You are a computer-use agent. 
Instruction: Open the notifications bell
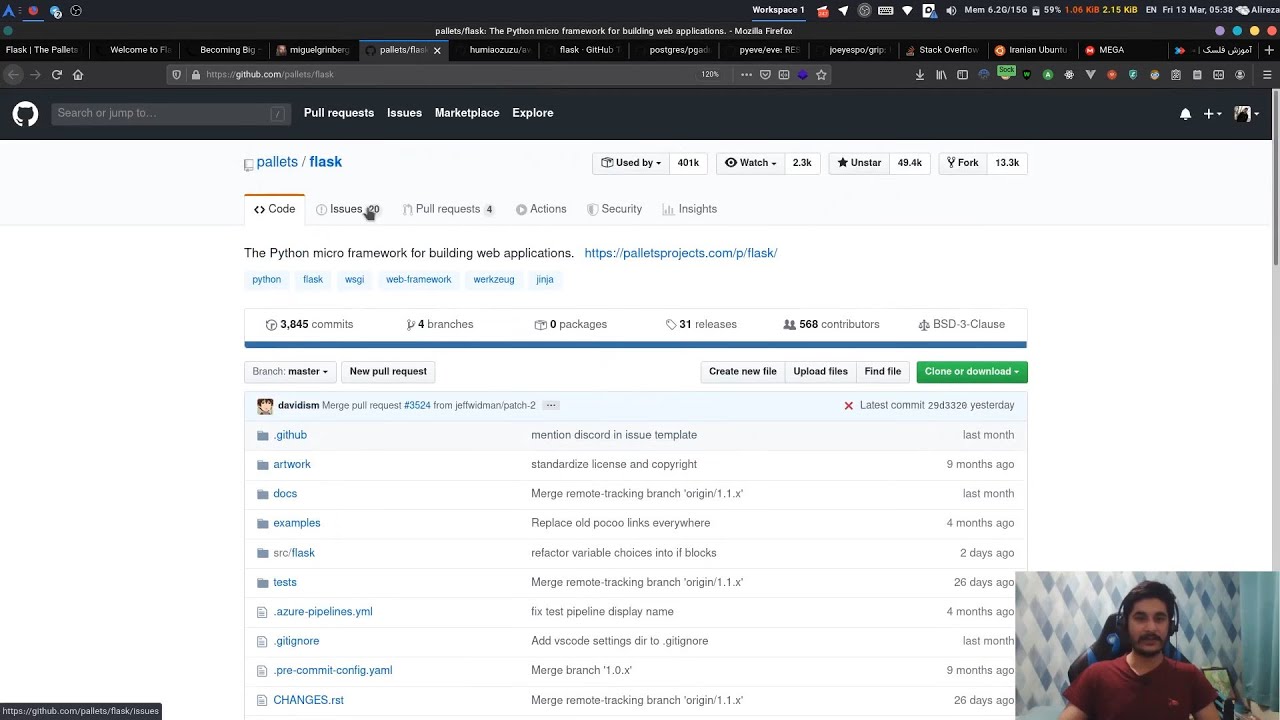point(1185,114)
